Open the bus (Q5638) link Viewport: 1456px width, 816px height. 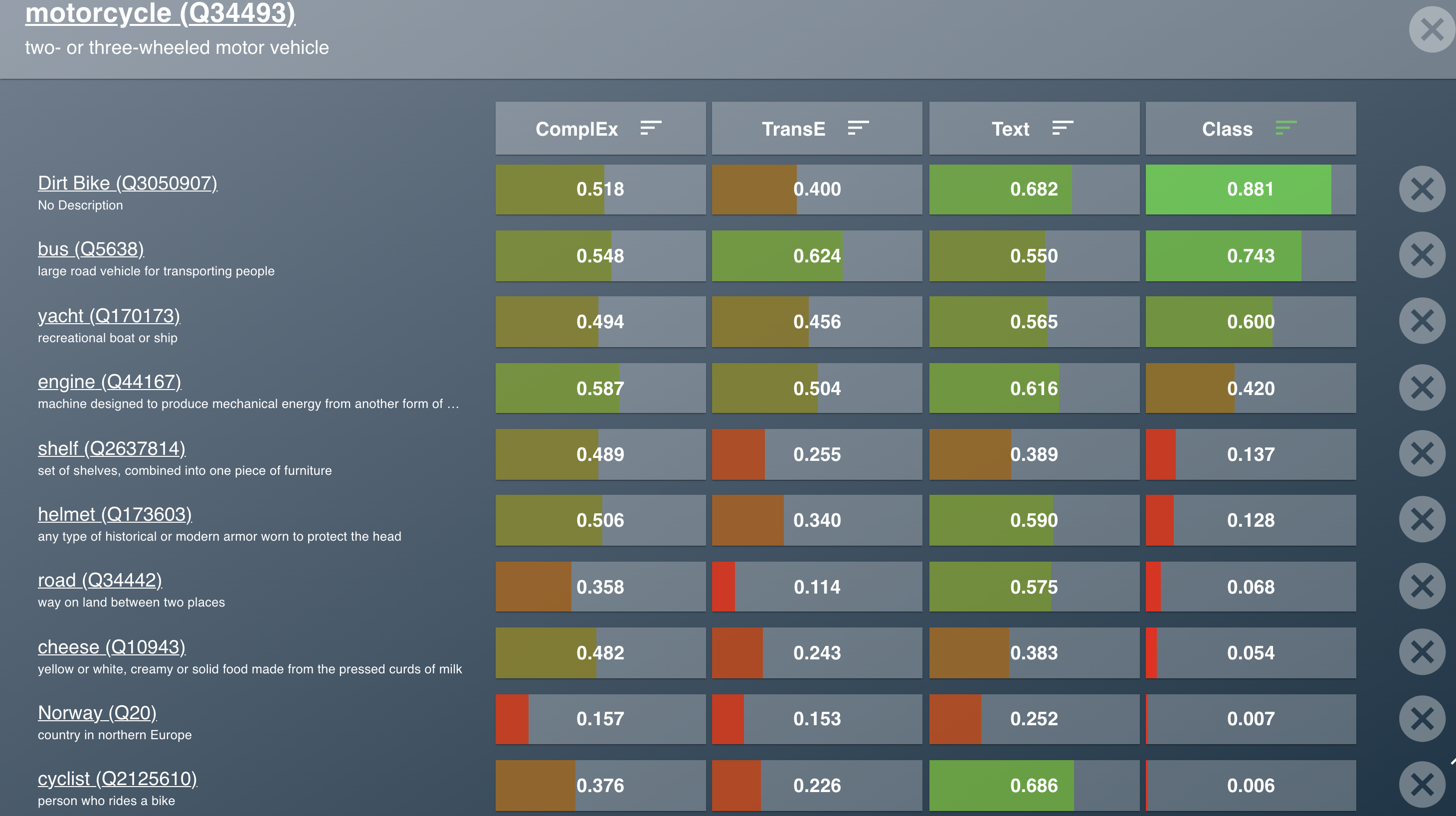point(90,249)
